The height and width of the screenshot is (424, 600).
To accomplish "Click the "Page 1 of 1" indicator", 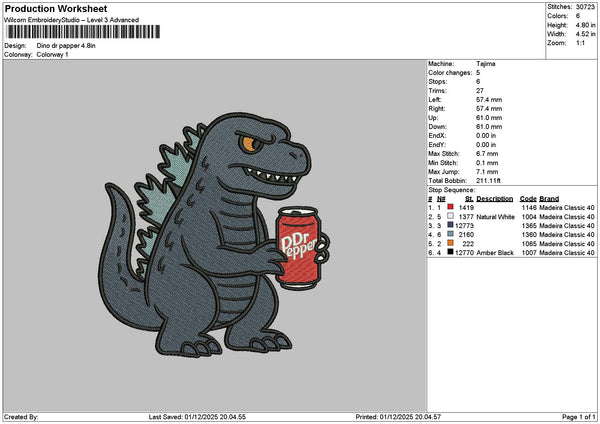I will 579,417.
